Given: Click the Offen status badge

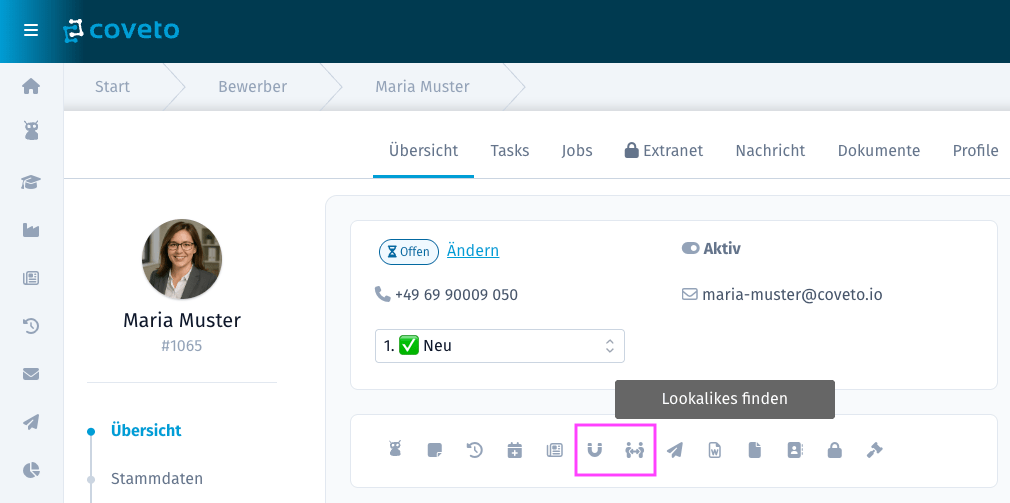Looking at the screenshot, I should click(x=408, y=252).
